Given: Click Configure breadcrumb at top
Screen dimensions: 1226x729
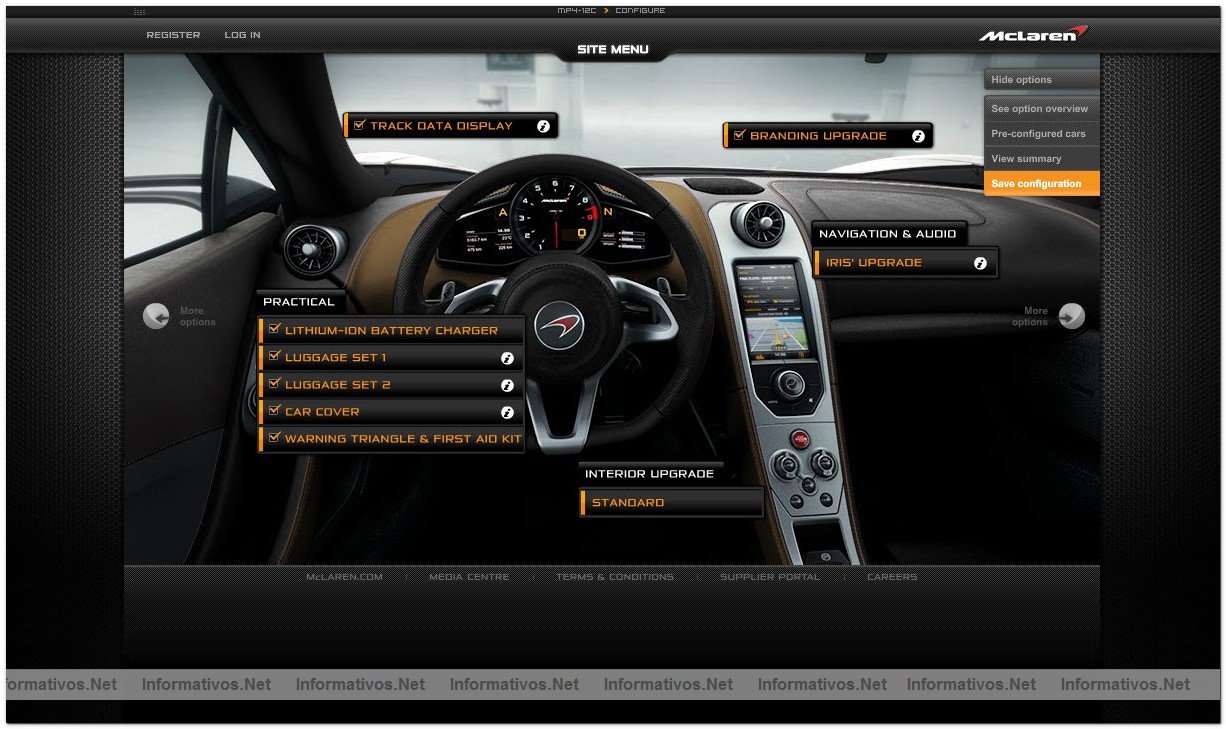Looking at the screenshot, I should coord(640,11).
